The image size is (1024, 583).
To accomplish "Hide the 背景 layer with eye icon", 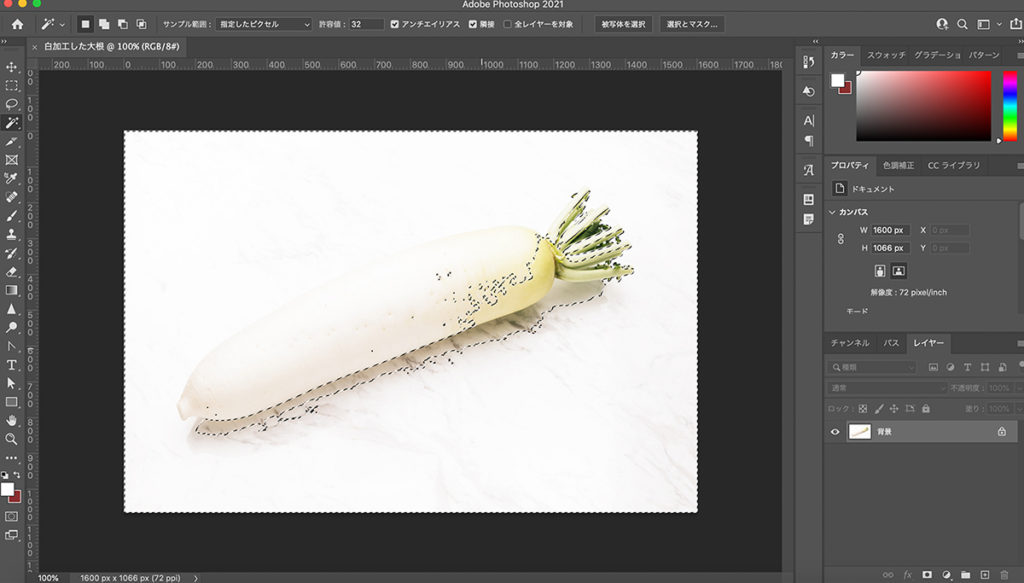I will pos(836,432).
